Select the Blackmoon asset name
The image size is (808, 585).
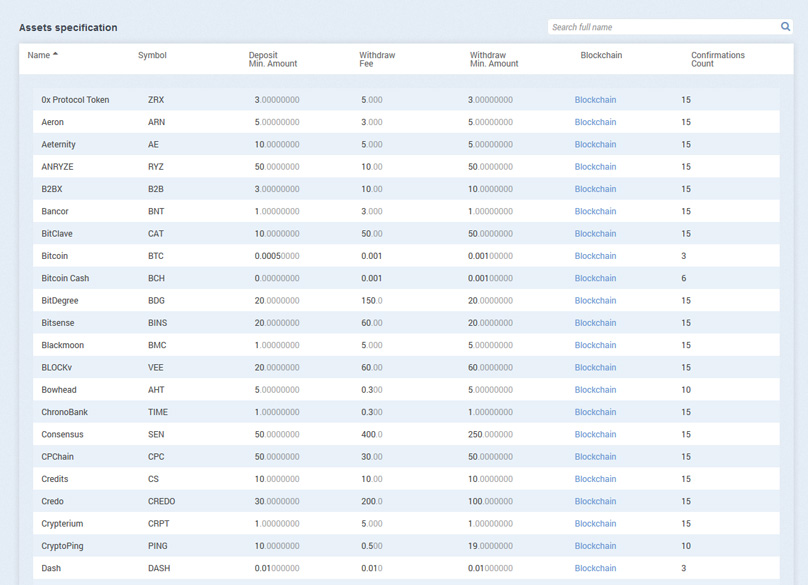62,345
